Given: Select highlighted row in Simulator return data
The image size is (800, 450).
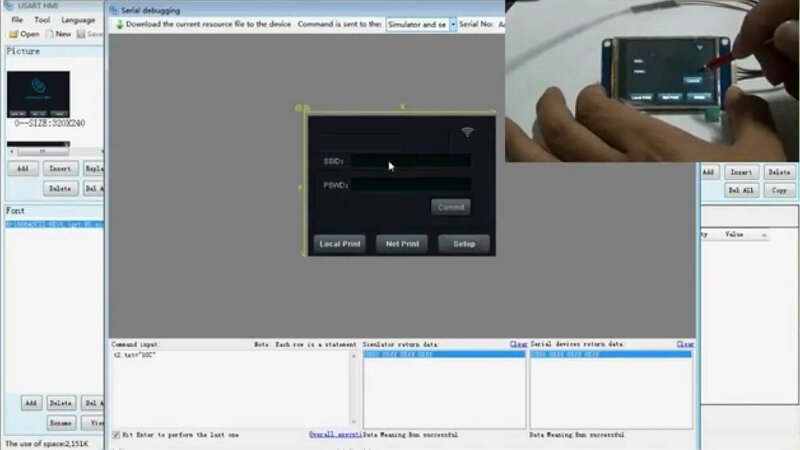Looking at the screenshot, I should click(x=444, y=354).
